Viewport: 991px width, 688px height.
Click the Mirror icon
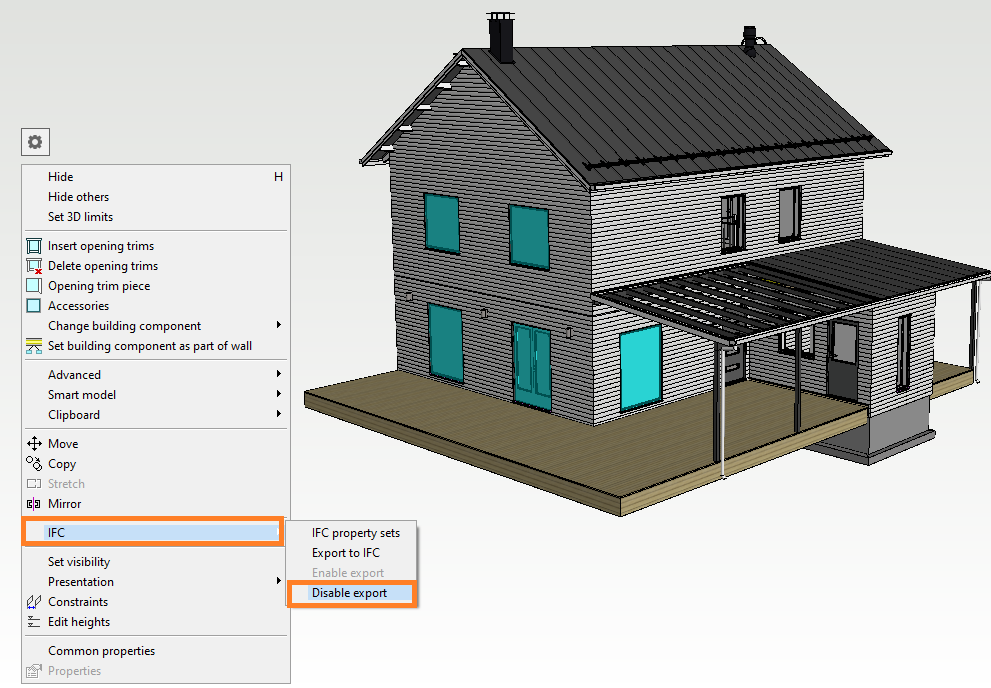(34, 504)
